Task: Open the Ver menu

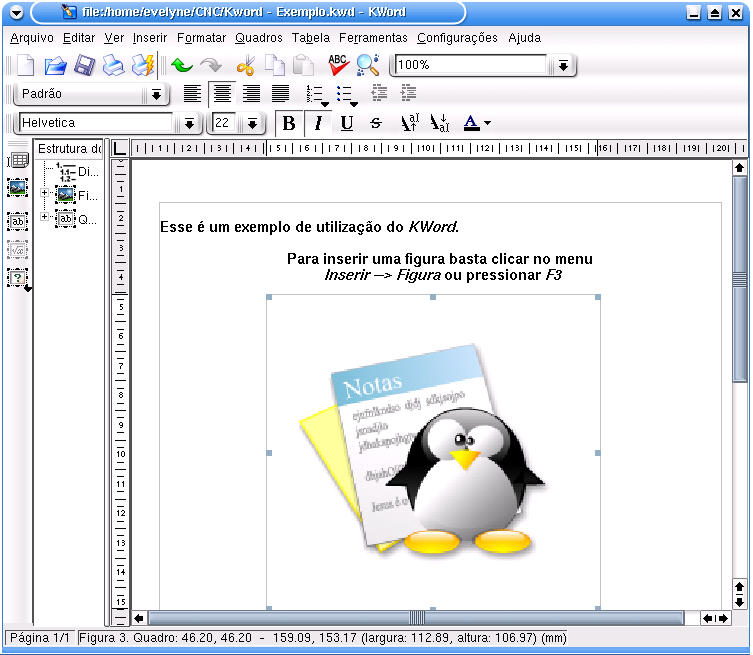Action: pyautogui.click(x=114, y=38)
